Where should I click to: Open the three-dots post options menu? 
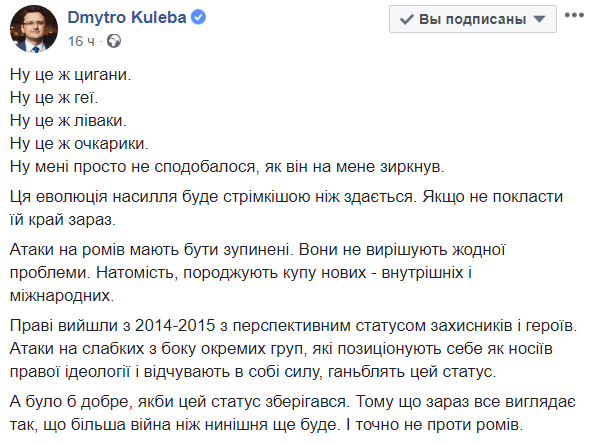point(574,15)
